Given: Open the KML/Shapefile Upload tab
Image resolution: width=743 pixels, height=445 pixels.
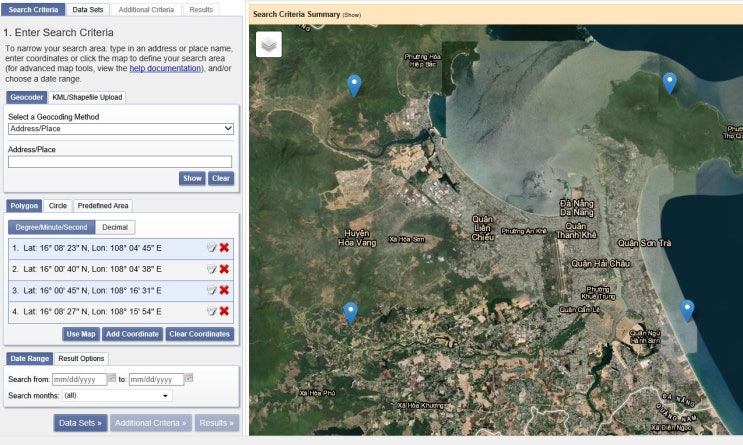Looking at the screenshot, I should tap(87, 97).
